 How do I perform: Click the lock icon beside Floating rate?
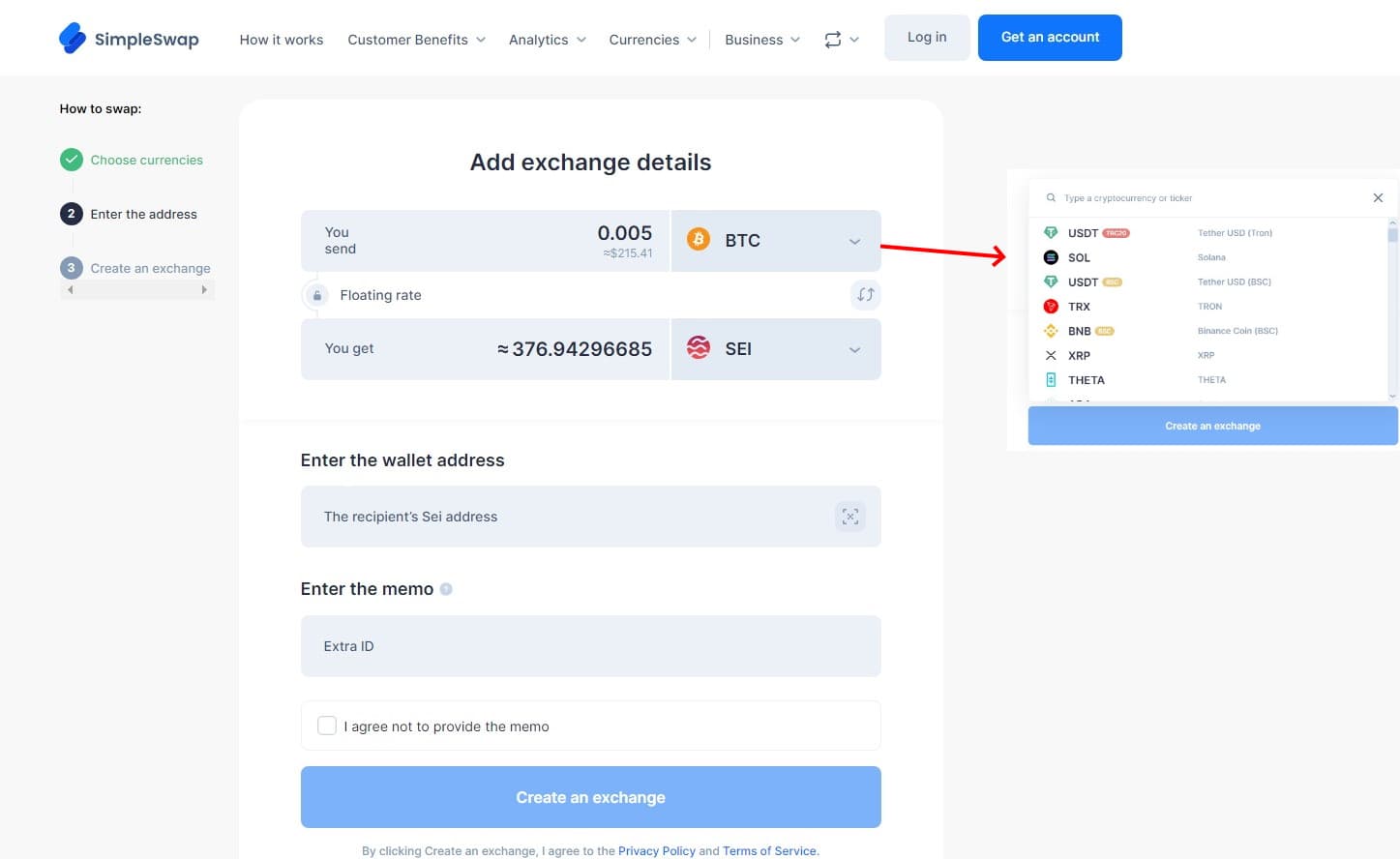click(x=316, y=295)
